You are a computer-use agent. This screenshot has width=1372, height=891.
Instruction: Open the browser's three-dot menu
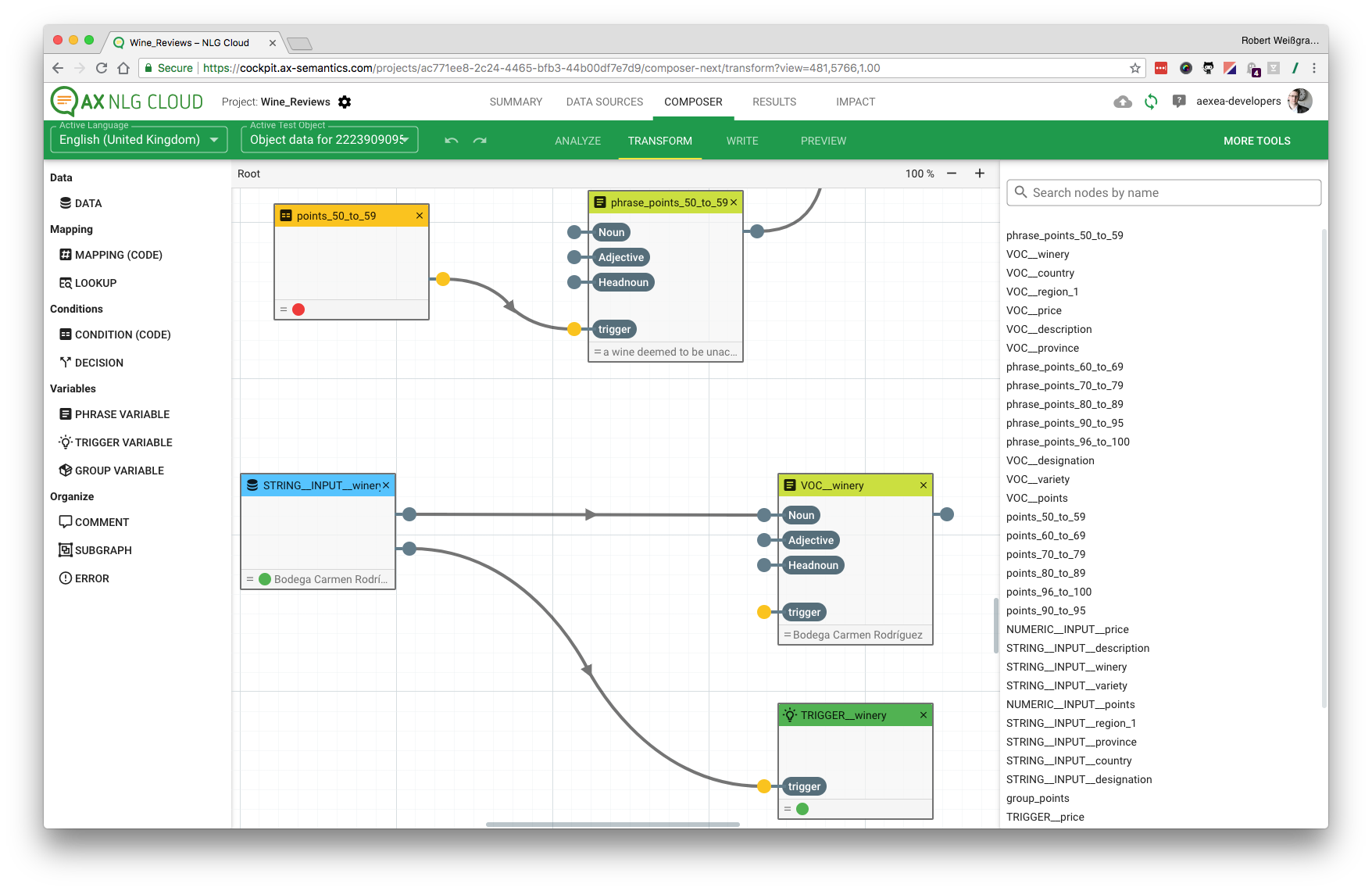[x=1314, y=68]
